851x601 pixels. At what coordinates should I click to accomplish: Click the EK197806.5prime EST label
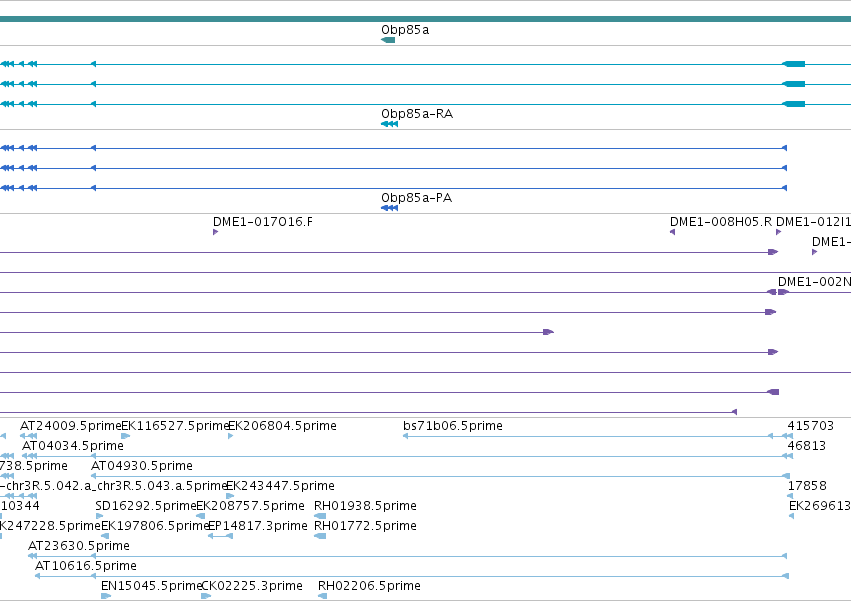tap(155, 526)
